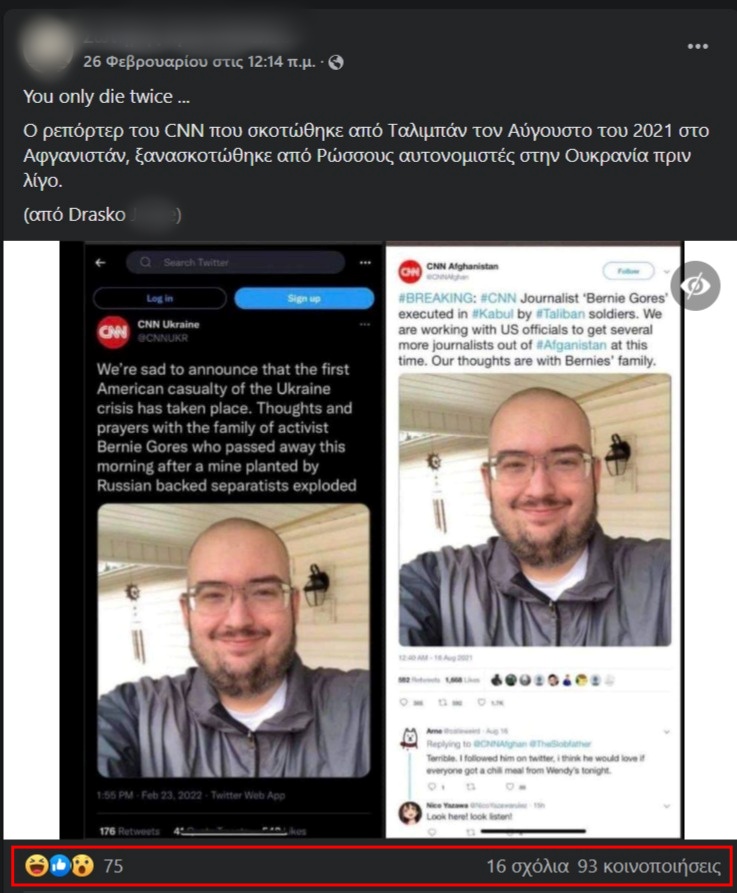Open the 16 σχόλια comments link
737x893 pixels.
click(x=527, y=866)
